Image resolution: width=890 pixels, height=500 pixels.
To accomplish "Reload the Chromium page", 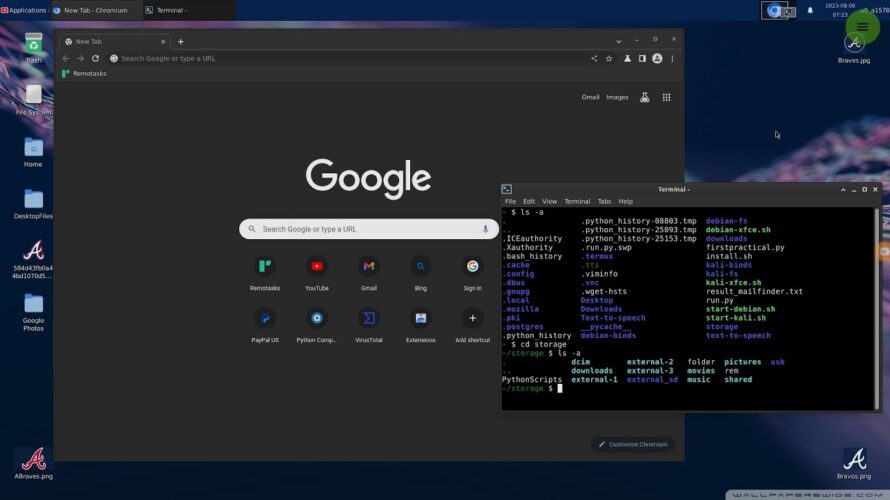I will click(95, 58).
